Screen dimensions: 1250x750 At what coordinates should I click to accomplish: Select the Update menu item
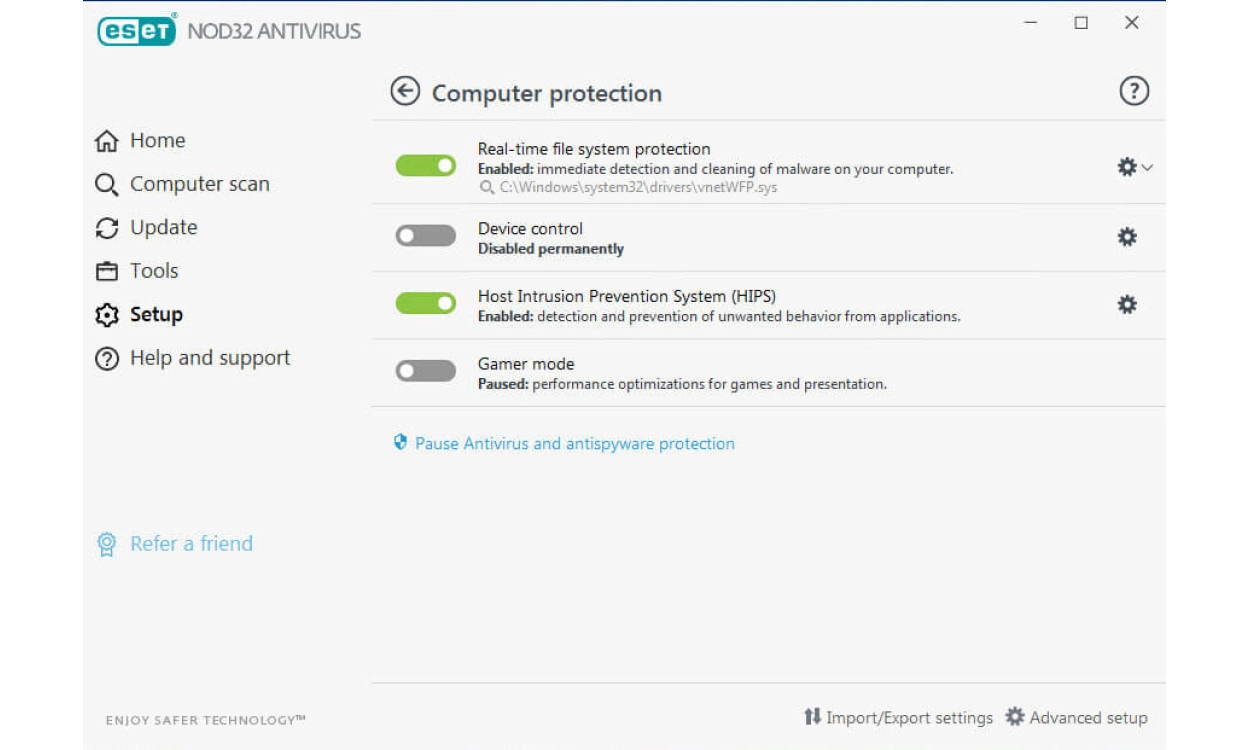(x=162, y=228)
